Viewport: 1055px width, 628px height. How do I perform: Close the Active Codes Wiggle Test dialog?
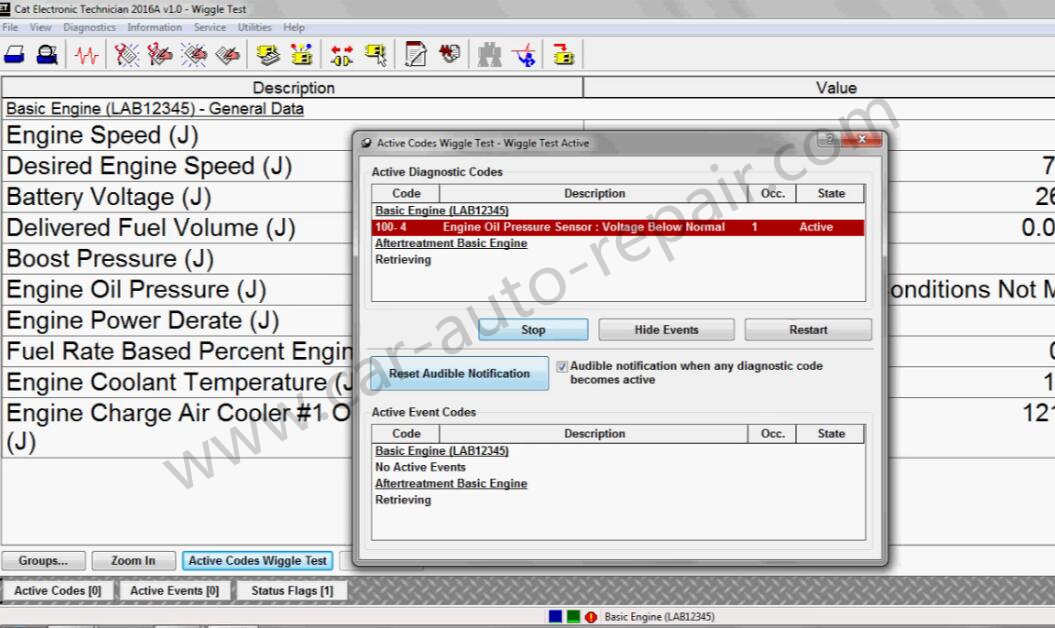click(x=862, y=139)
